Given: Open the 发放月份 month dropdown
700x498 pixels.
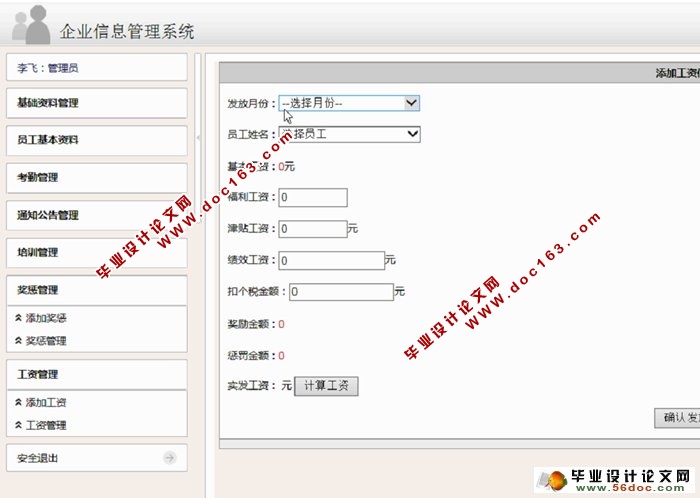Looking at the screenshot, I should pos(349,103).
